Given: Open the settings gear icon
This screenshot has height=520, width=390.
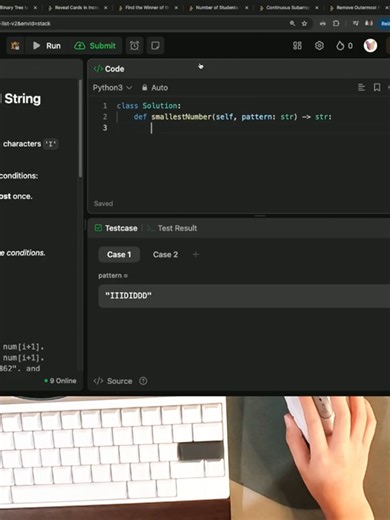Looking at the screenshot, I should pyautogui.click(x=319, y=46).
